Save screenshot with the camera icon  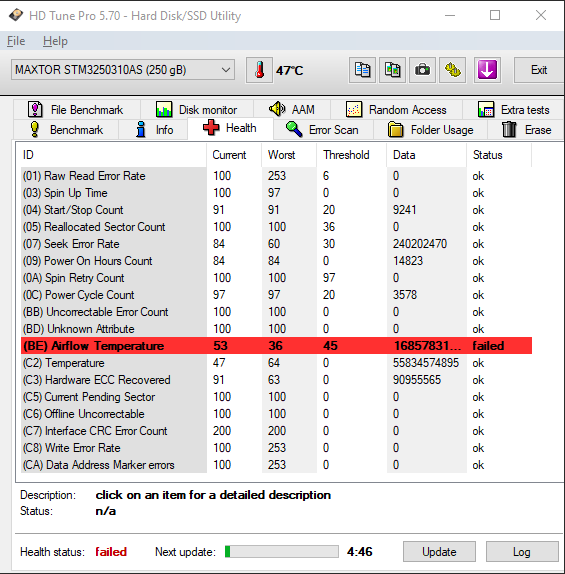[x=423, y=70]
